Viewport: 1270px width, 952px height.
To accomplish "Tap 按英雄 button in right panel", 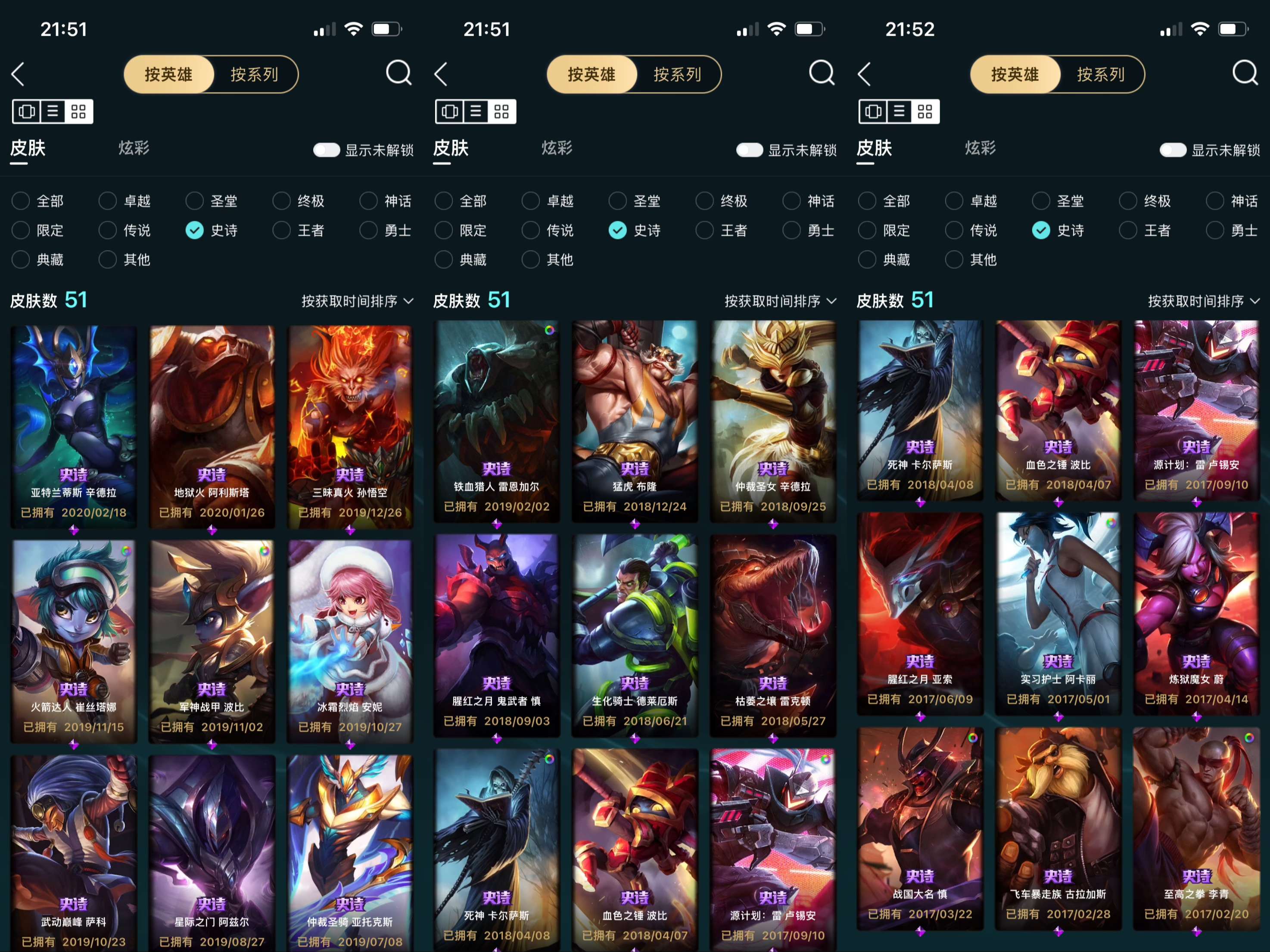I will pyautogui.click(x=1015, y=74).
